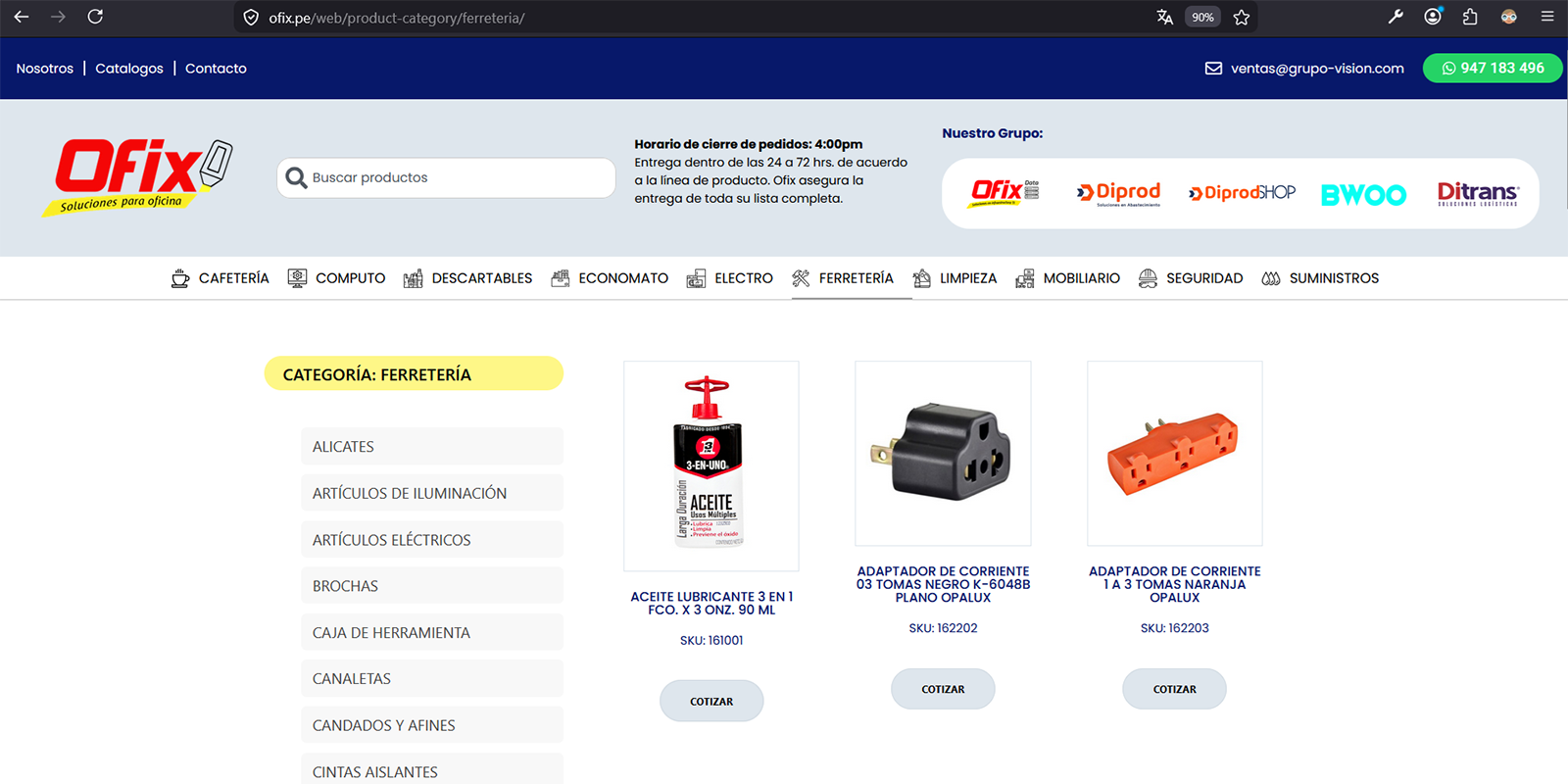Image resolution: width=1568 pixels, height=784 pixels.
Task: Select the CAFETERÍA category label
Action: pos(233,278)
